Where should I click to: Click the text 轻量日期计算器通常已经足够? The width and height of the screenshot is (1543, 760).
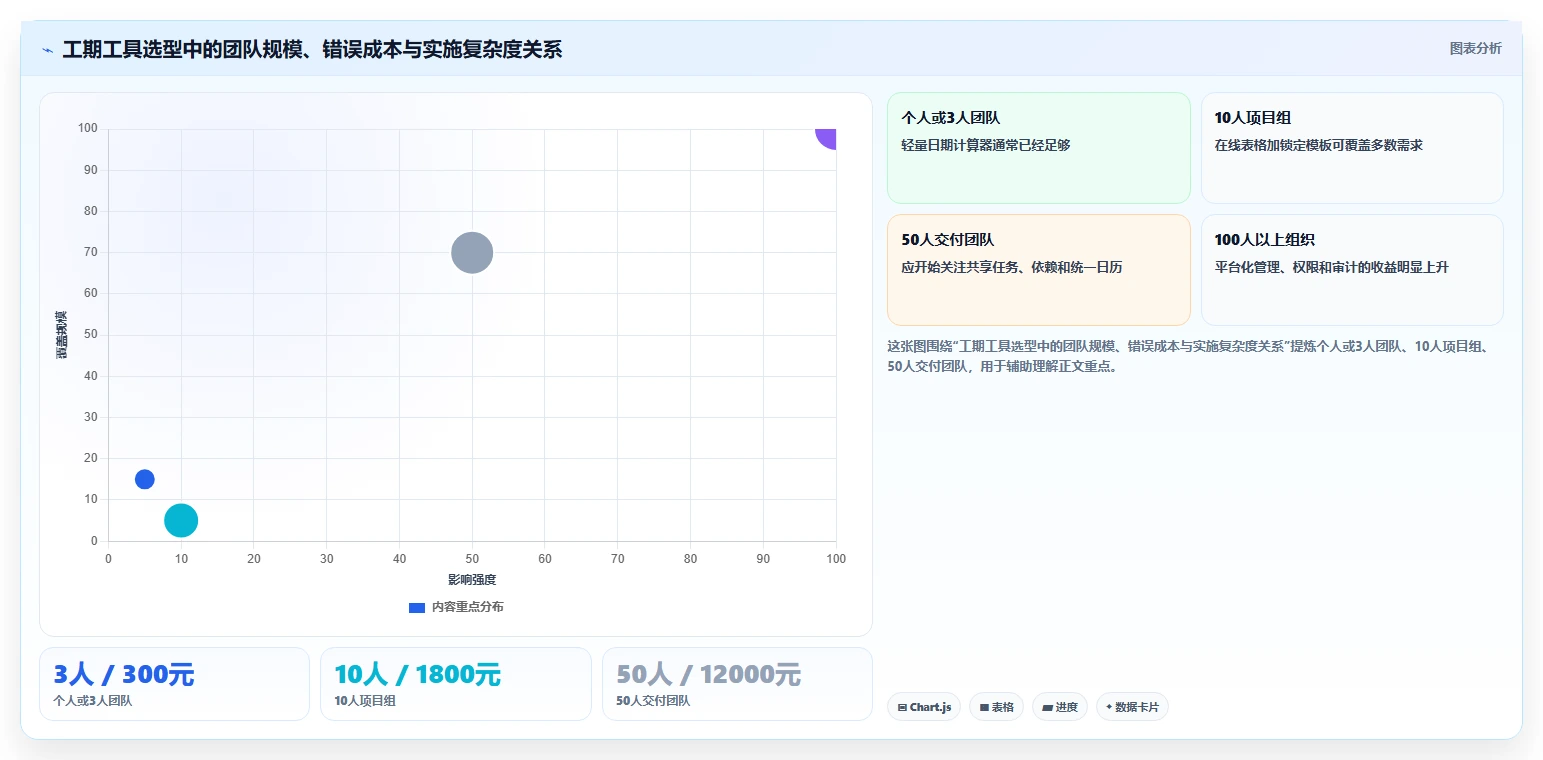point(986,145)
